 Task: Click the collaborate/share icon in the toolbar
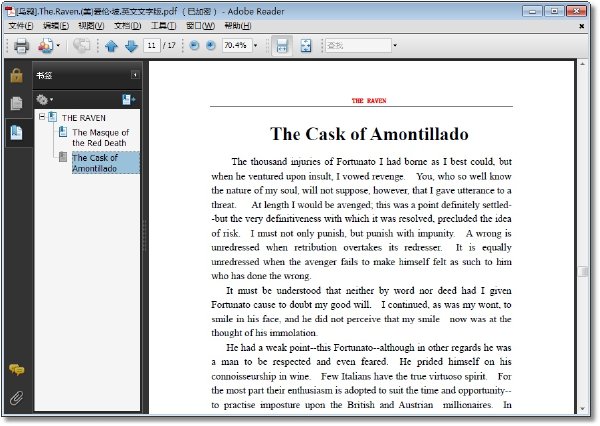(81, 46)
